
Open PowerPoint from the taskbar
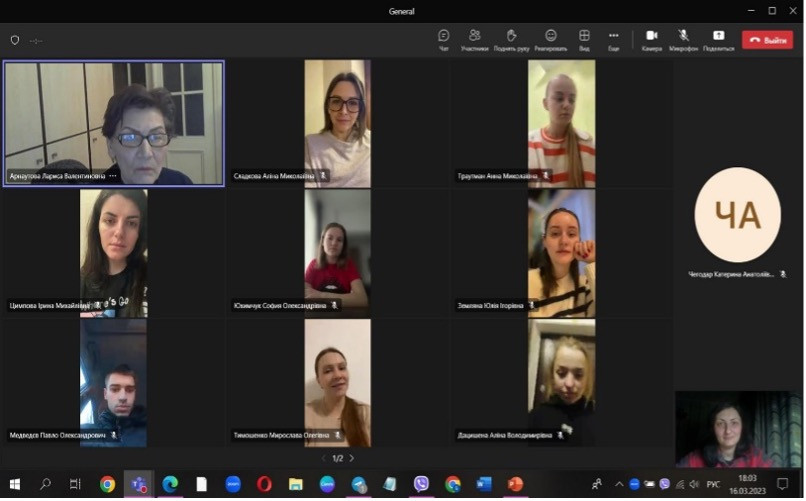(x=515, y=484)
